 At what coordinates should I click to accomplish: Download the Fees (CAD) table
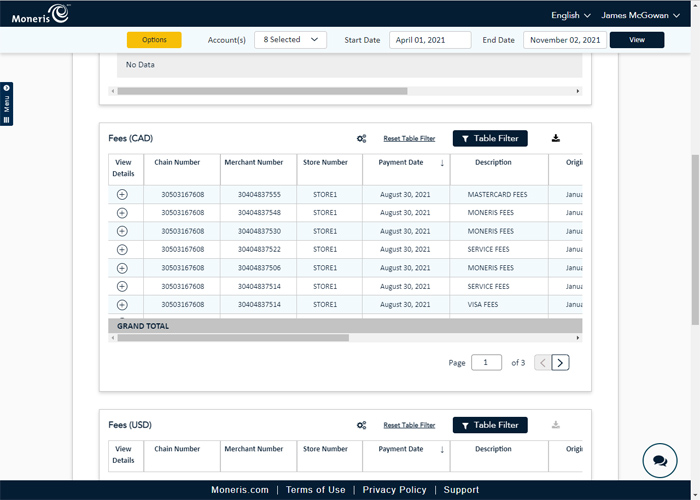pyautogui.click(x=556, y=139)
